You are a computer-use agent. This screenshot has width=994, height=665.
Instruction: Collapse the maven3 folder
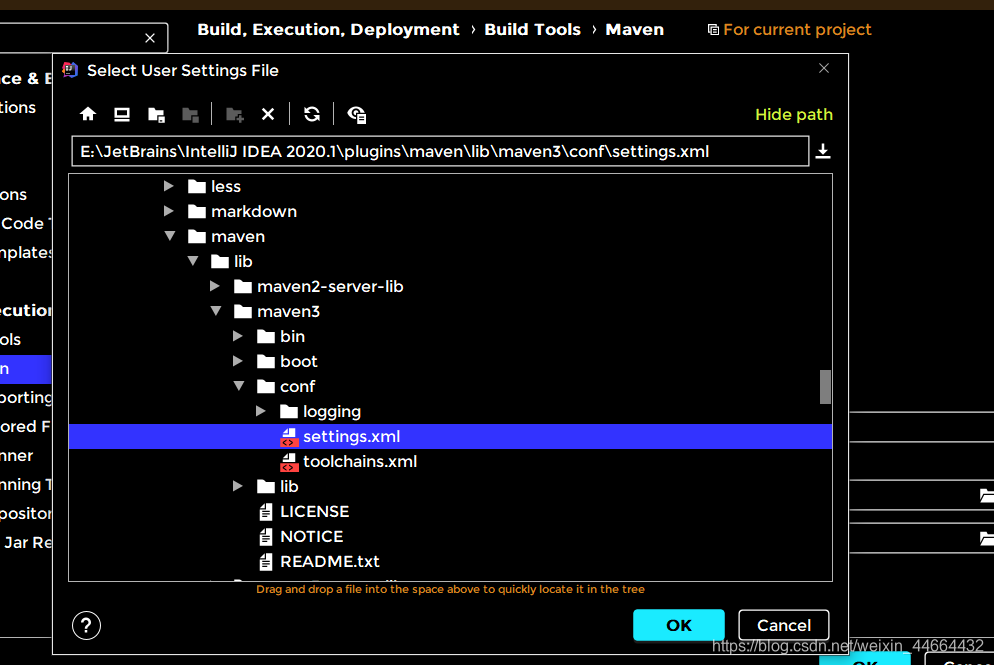click(x=216, y=311)
